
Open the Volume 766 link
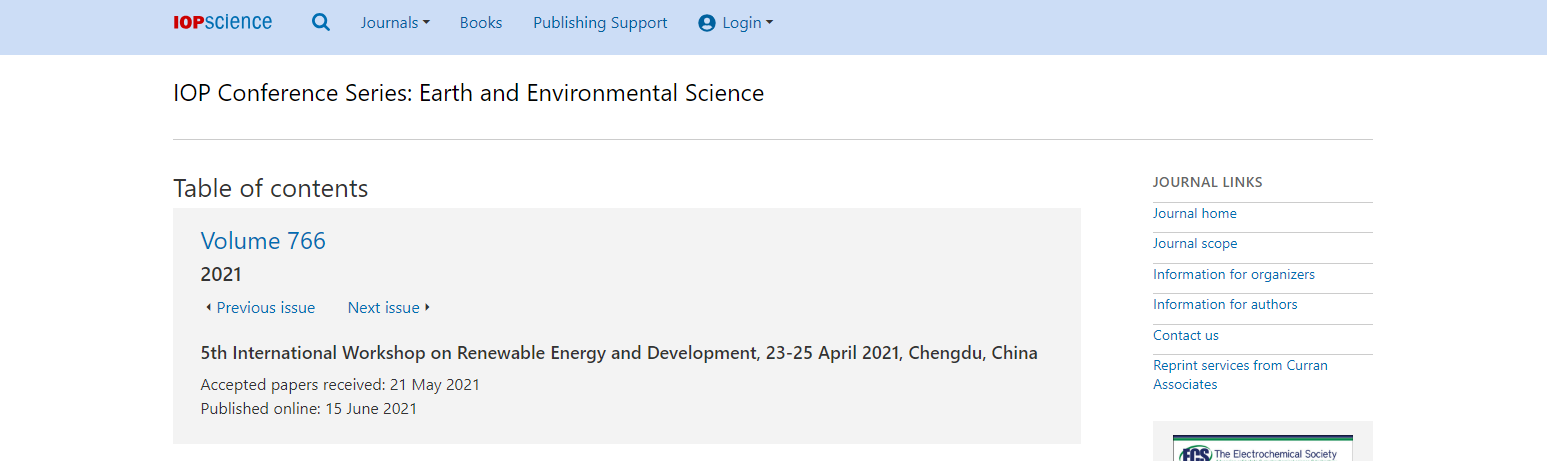263,240
